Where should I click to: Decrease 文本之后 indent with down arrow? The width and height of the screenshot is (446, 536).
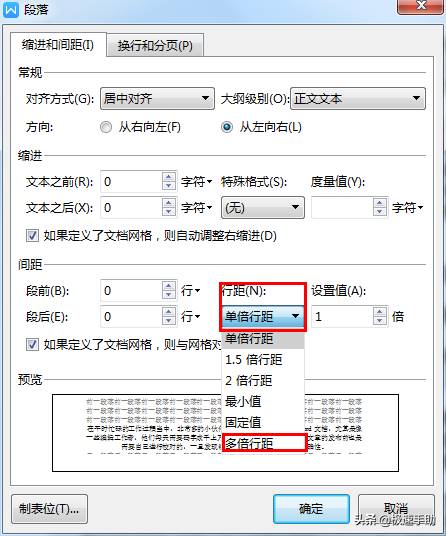(169, 212)
